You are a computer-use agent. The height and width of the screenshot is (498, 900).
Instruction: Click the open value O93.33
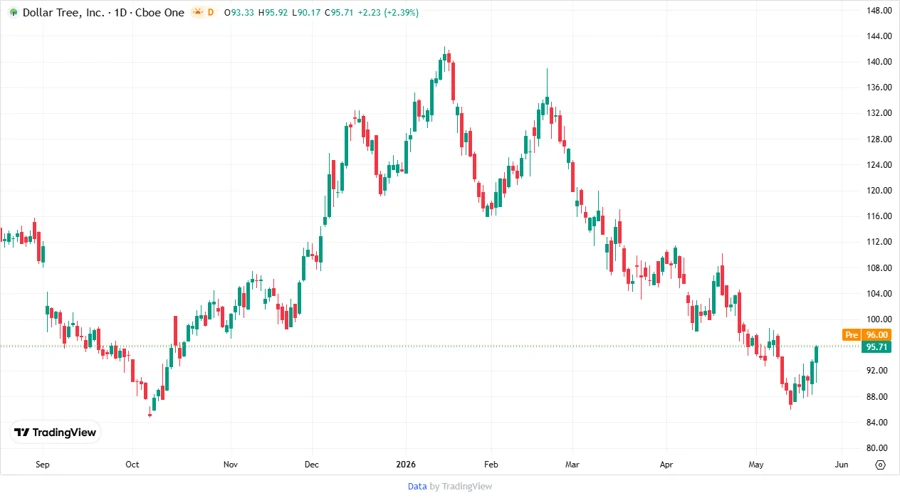click(239, 13)
